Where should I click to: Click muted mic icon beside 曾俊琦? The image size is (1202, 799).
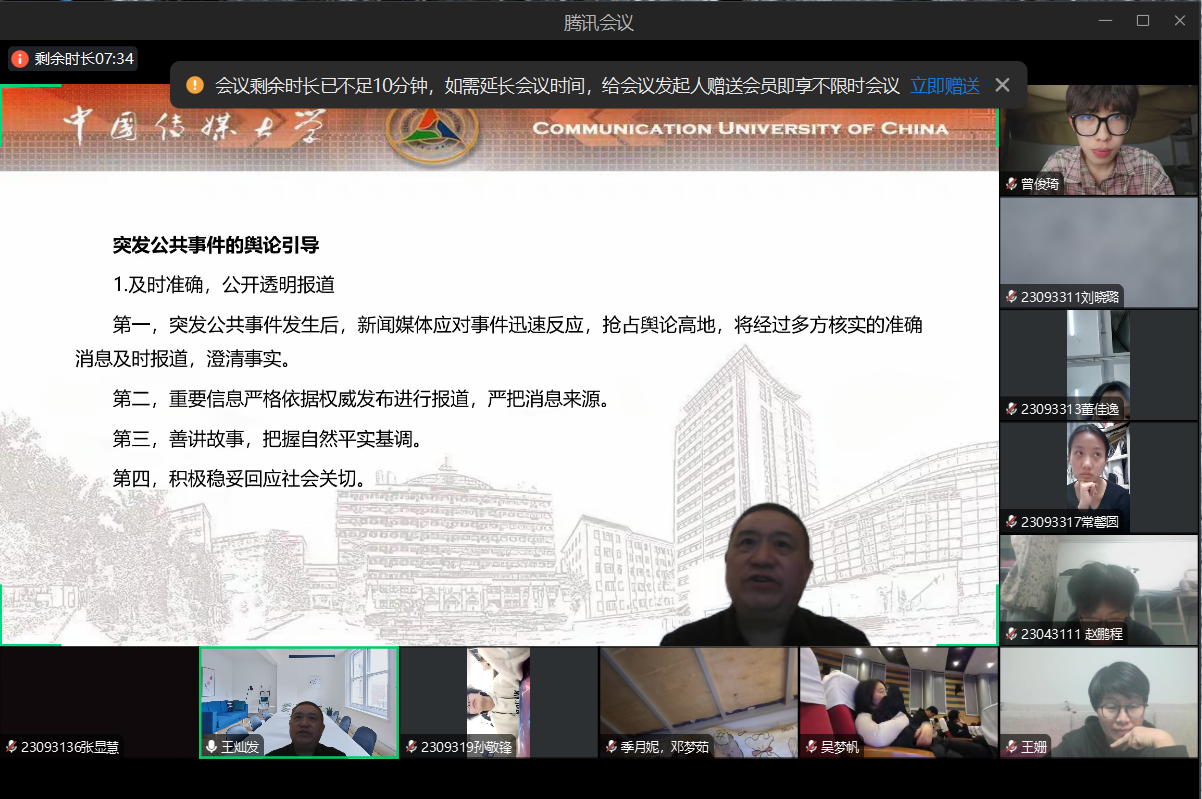point(1012,184)
